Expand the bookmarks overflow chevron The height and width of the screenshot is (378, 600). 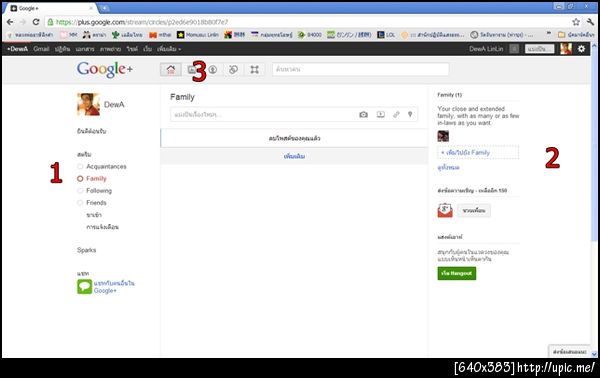point(549,34)
